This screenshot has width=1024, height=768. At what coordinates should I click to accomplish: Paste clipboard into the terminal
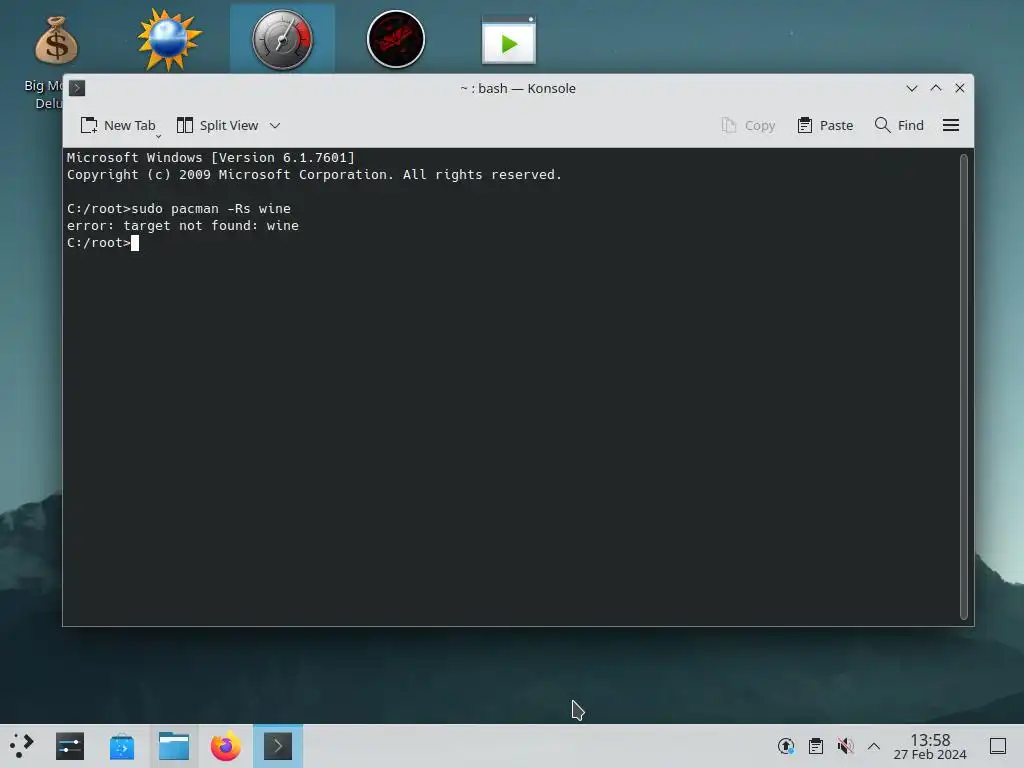click(x=825, y=125)
